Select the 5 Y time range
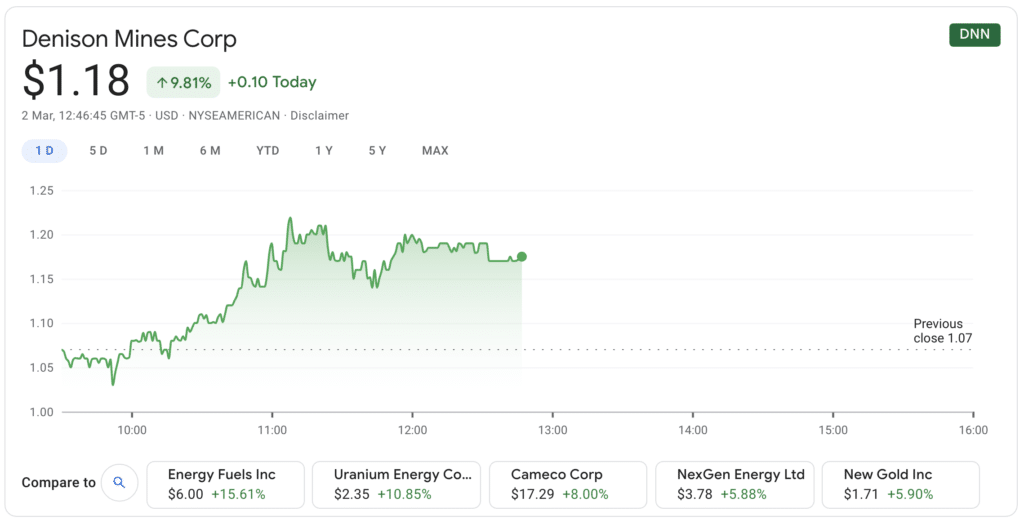The image size is (1024, 524). 377,151
